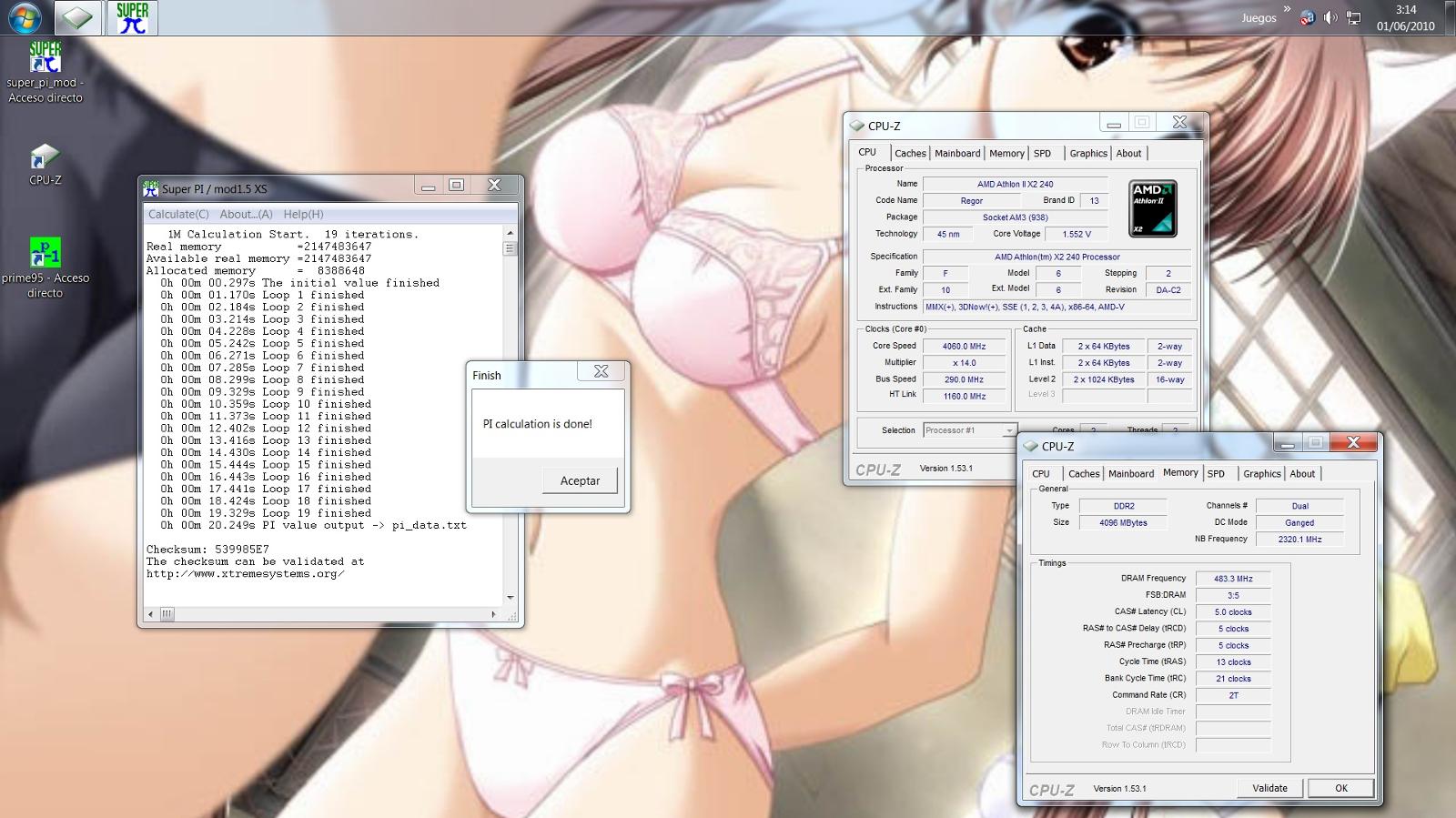The width and height of the screenshot is (1456, 818).
Task: Open the Calculate(C) menu in Super PI
Action: tap(178, 214)
